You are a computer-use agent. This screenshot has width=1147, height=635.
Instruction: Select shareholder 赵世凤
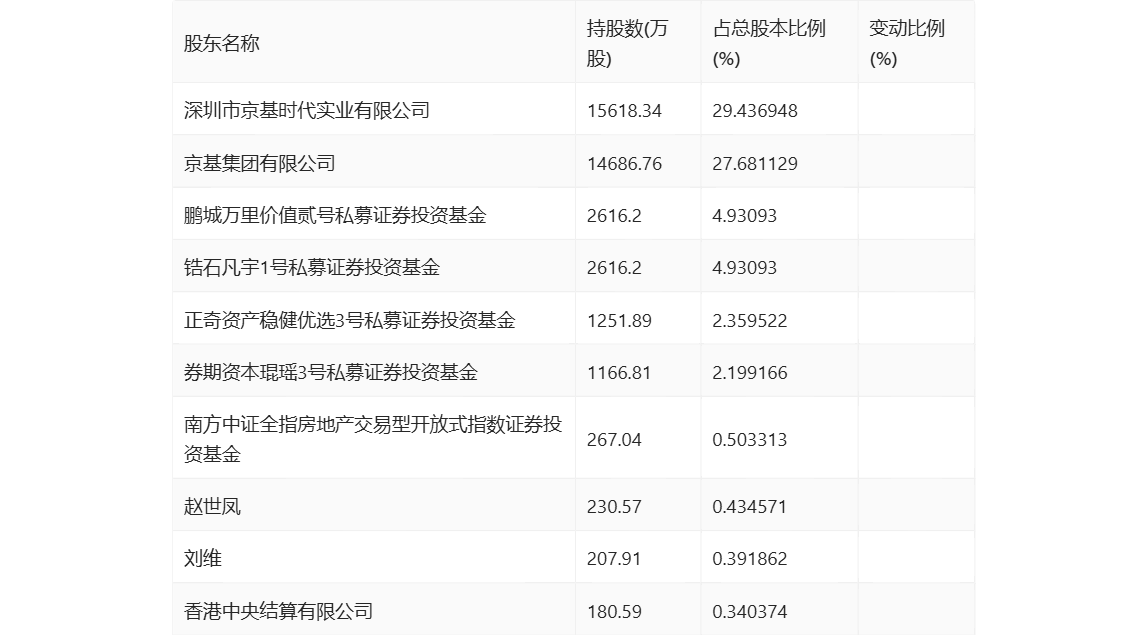[x=212, y=506]
